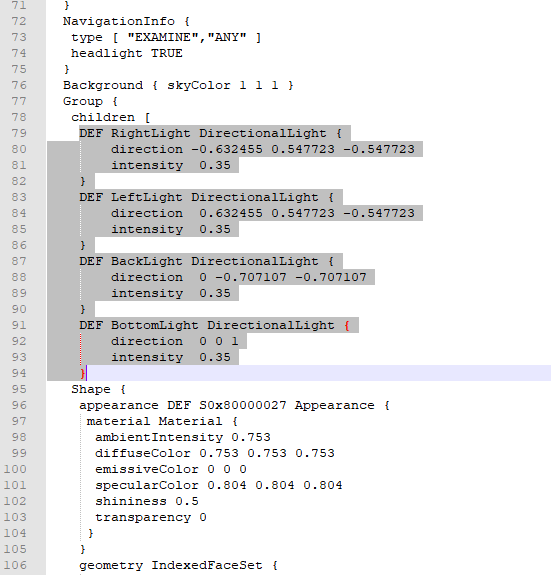The height and width of the screenshot is (575, 551).
Task: Click line number 100 in margin
Action: click(15, 469)
